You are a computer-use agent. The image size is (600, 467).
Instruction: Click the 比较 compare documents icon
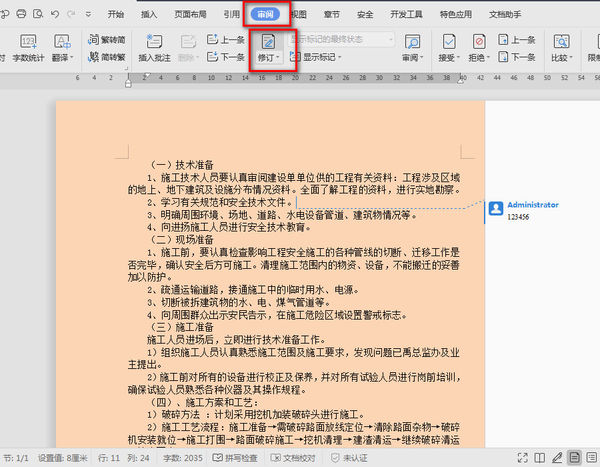[561, 41]
